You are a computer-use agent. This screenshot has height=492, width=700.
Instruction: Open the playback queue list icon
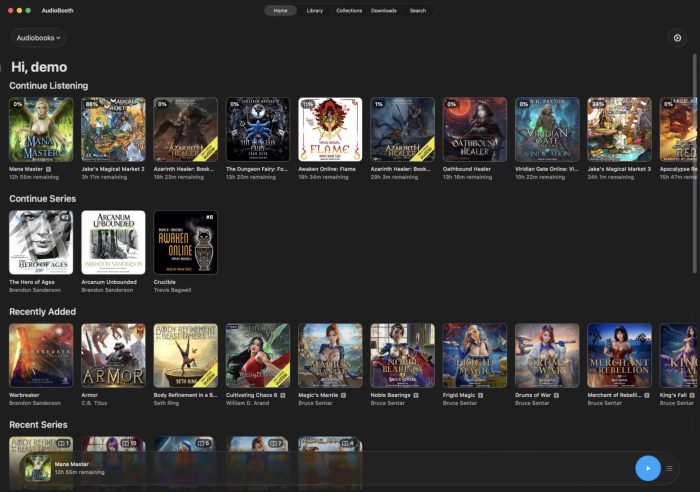(x=669, y=468)
